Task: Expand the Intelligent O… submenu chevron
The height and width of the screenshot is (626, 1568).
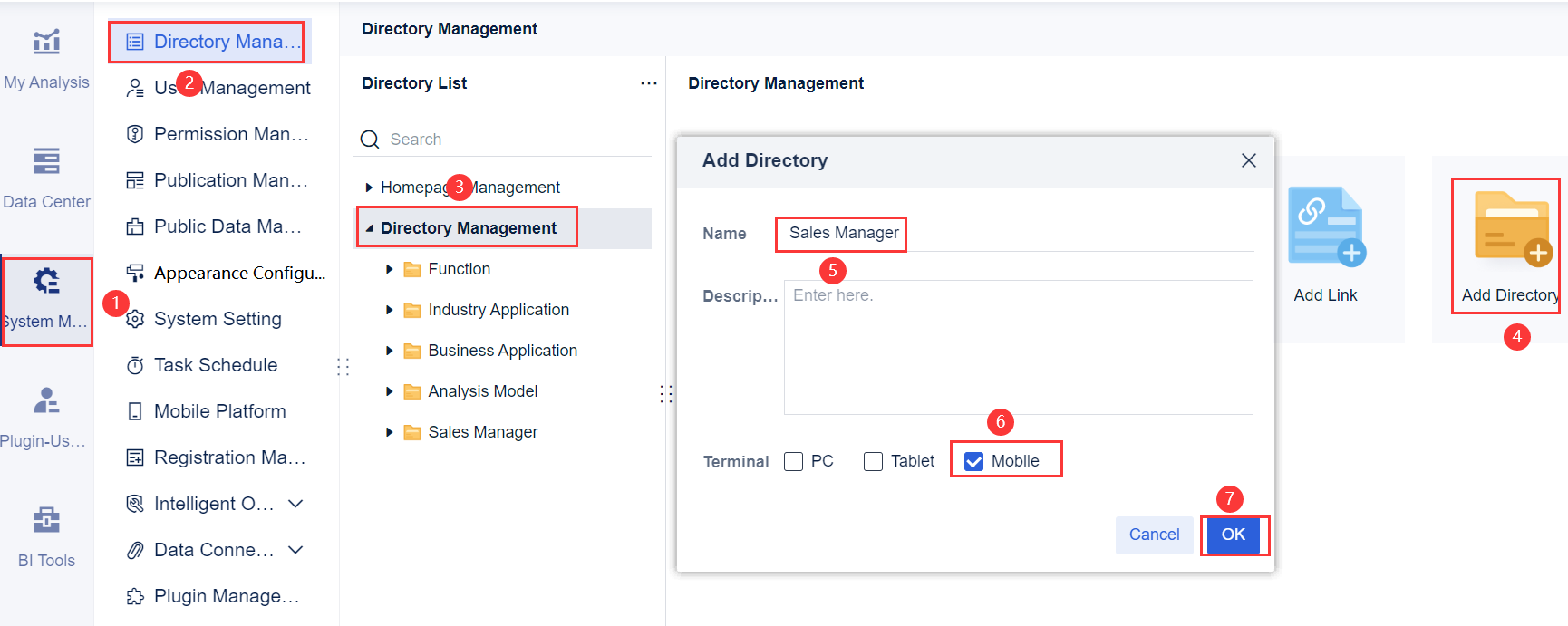Action: (295, 504)
